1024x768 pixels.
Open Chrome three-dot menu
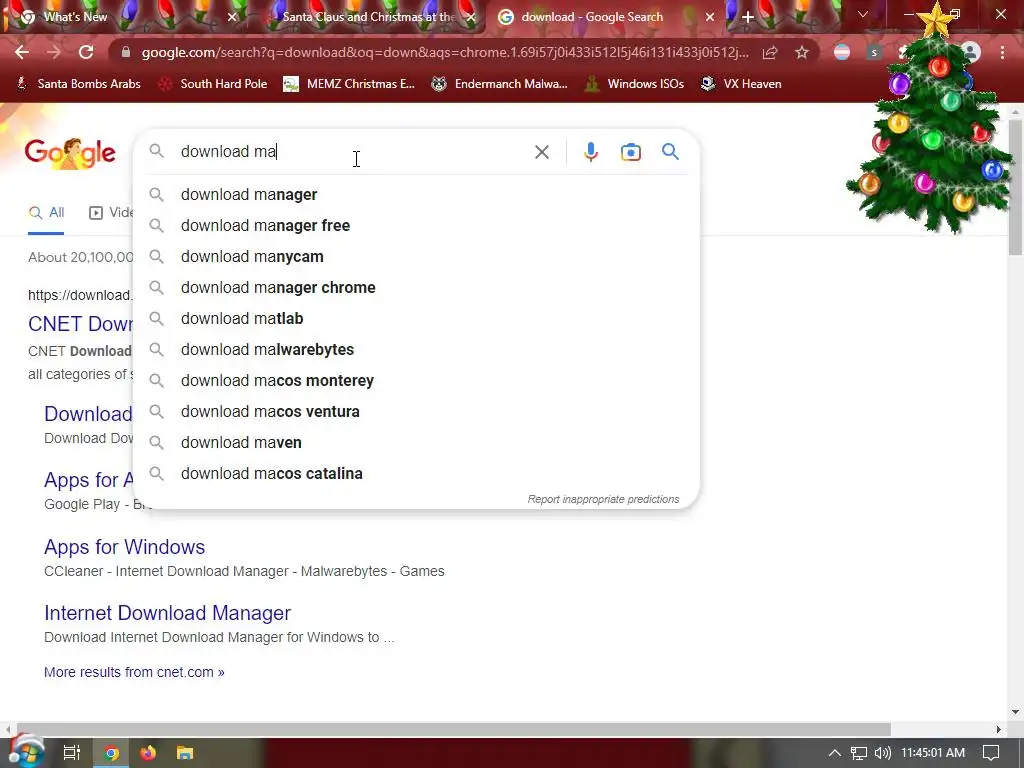(1002, 52)
